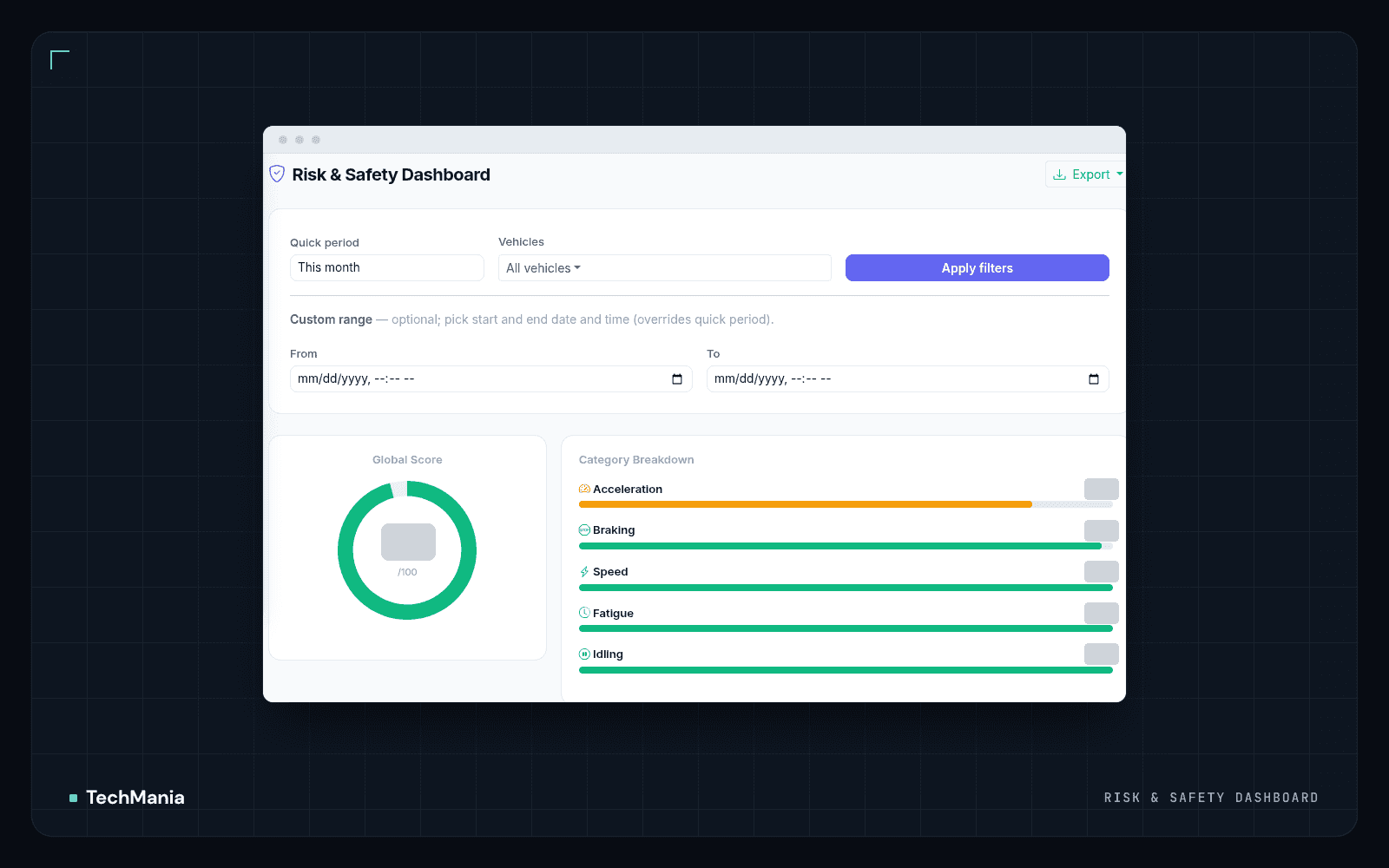Open the Export dropdown menu
Image resolution: width=1389 pixels, height=868 pixels.
(1087, 174)
